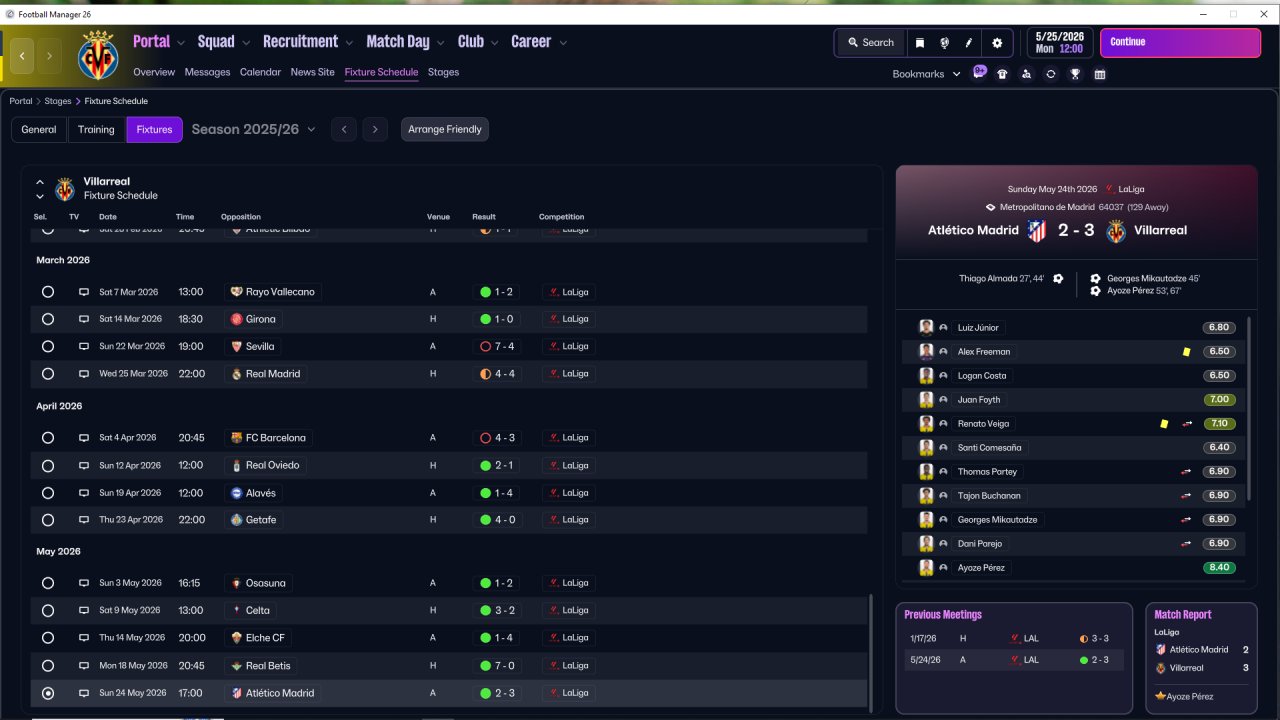The image size is (1280, 720).
Task: Go to previous season arrow button
Action: 344,129
